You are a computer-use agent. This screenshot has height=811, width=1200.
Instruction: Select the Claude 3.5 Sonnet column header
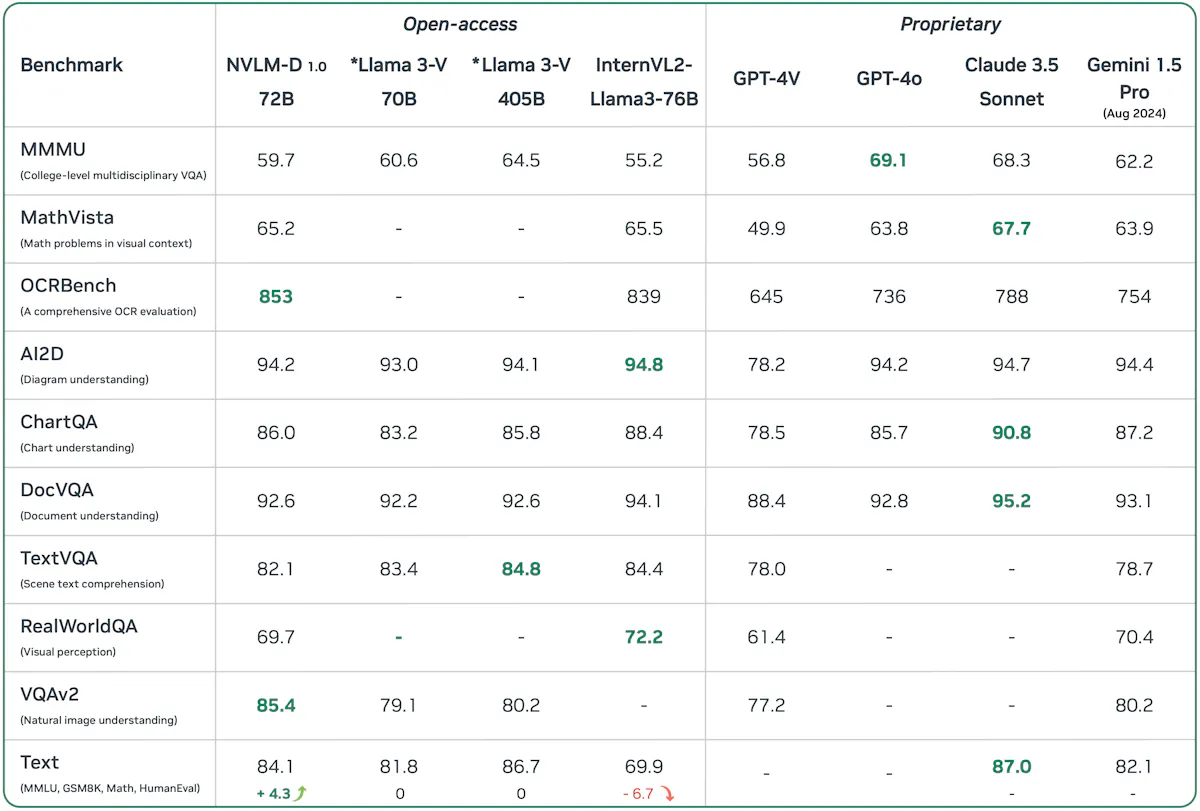click(x=1011, y=81)
